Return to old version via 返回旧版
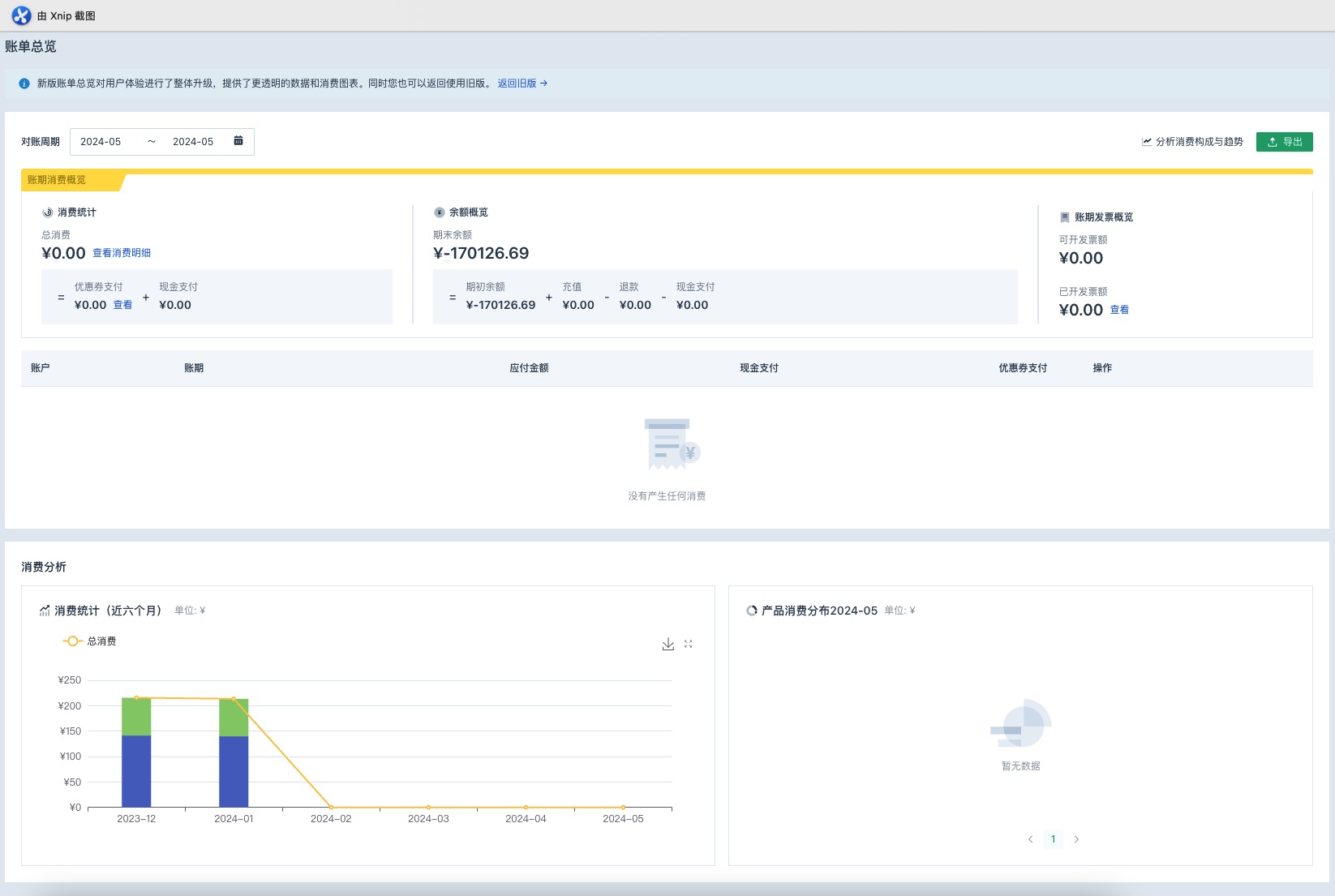 click(x=522, y=84)
